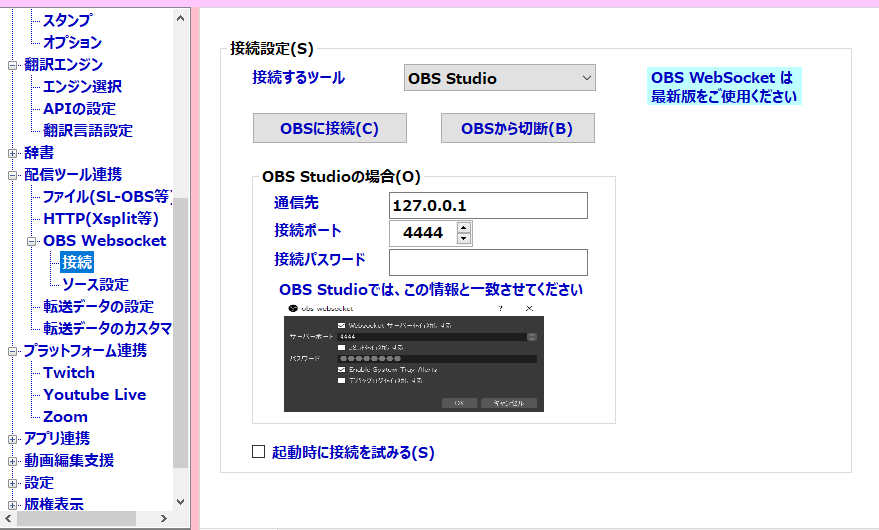This screenshot has width=879, height=530.
Task: Select 転送データの設定 in the tree
Action: 99,306
